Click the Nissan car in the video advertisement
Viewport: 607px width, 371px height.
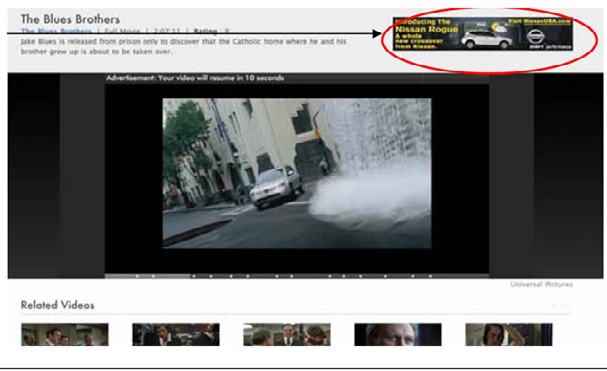(x=276, y=187)
